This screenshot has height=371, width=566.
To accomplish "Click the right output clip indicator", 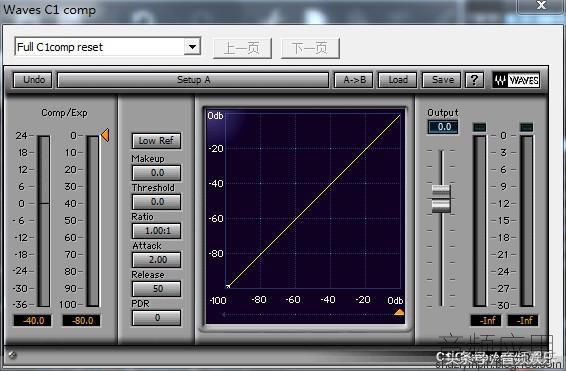I will (x=526, y=127).
